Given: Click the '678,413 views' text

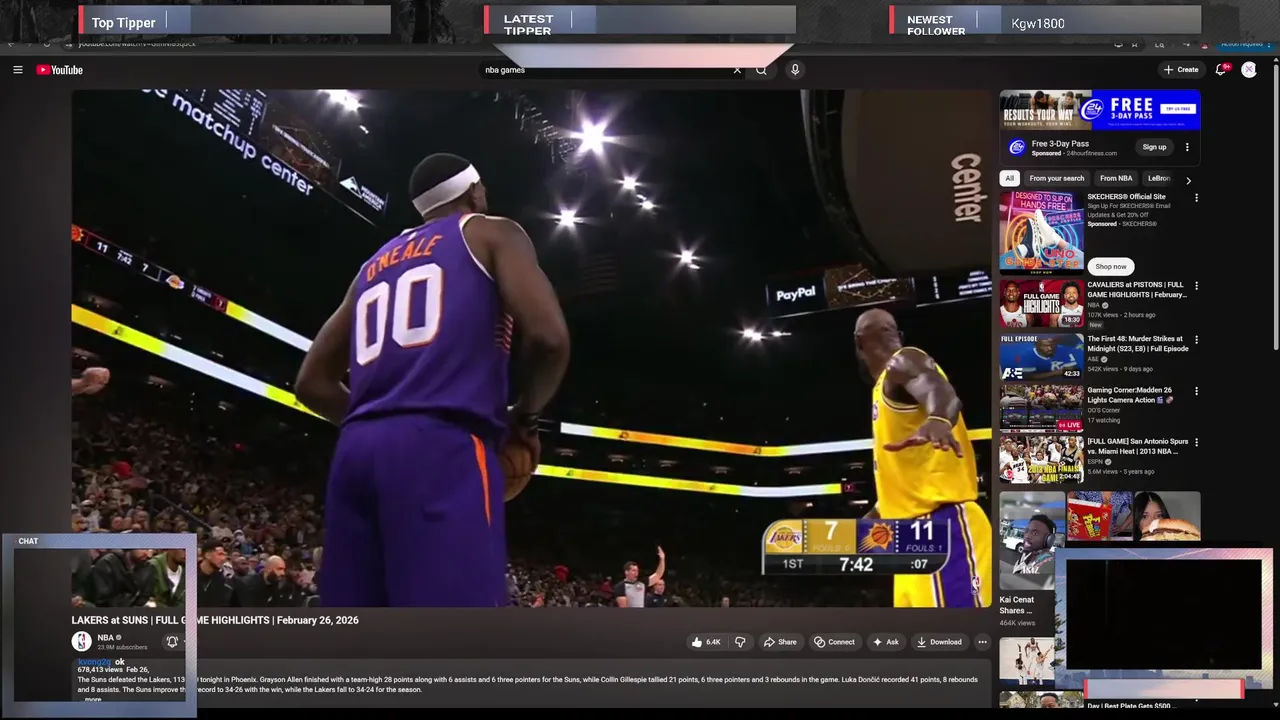Looking at the screenshot, I should tap(99, 669).
